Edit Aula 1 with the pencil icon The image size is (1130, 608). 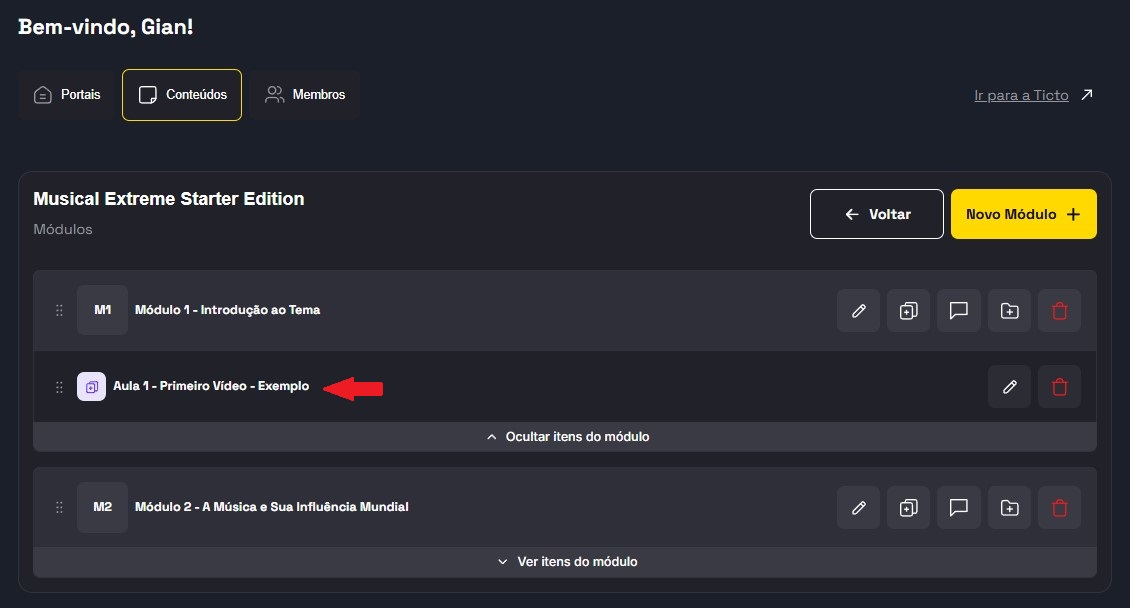[1009, 386]
